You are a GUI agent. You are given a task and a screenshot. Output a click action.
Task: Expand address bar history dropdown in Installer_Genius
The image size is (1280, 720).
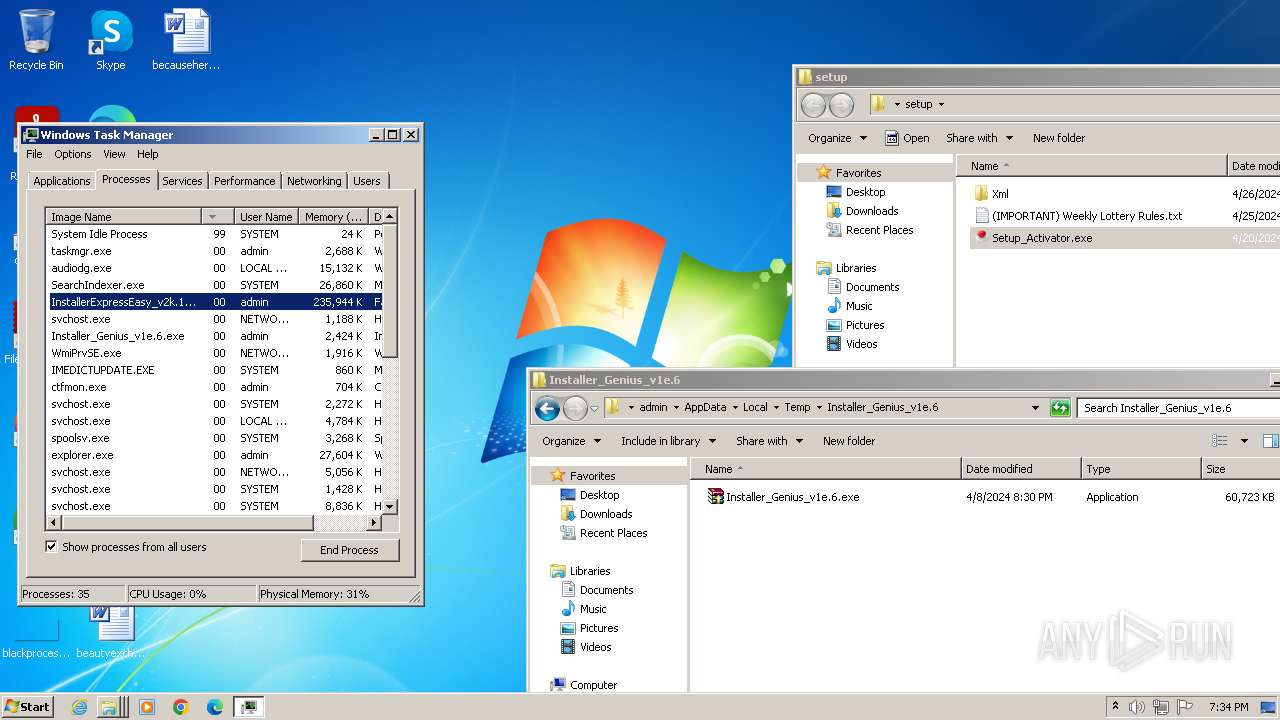[x=1035, y=408]
